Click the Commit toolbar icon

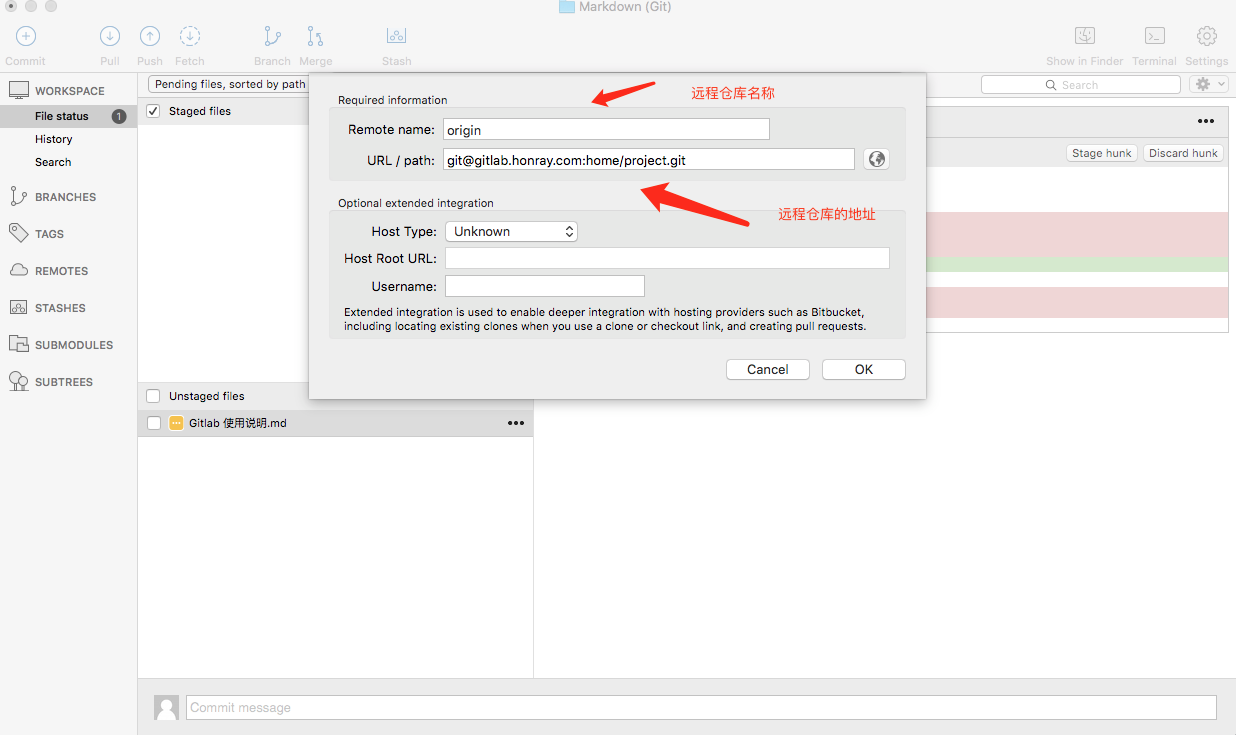point(26,37)
